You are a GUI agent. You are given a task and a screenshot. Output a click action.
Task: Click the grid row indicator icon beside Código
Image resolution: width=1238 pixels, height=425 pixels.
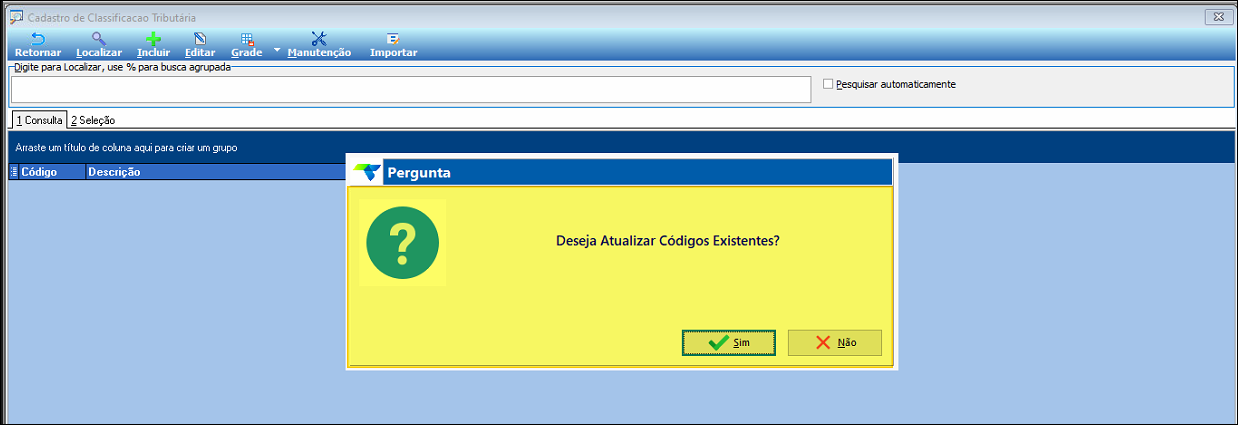13,172
